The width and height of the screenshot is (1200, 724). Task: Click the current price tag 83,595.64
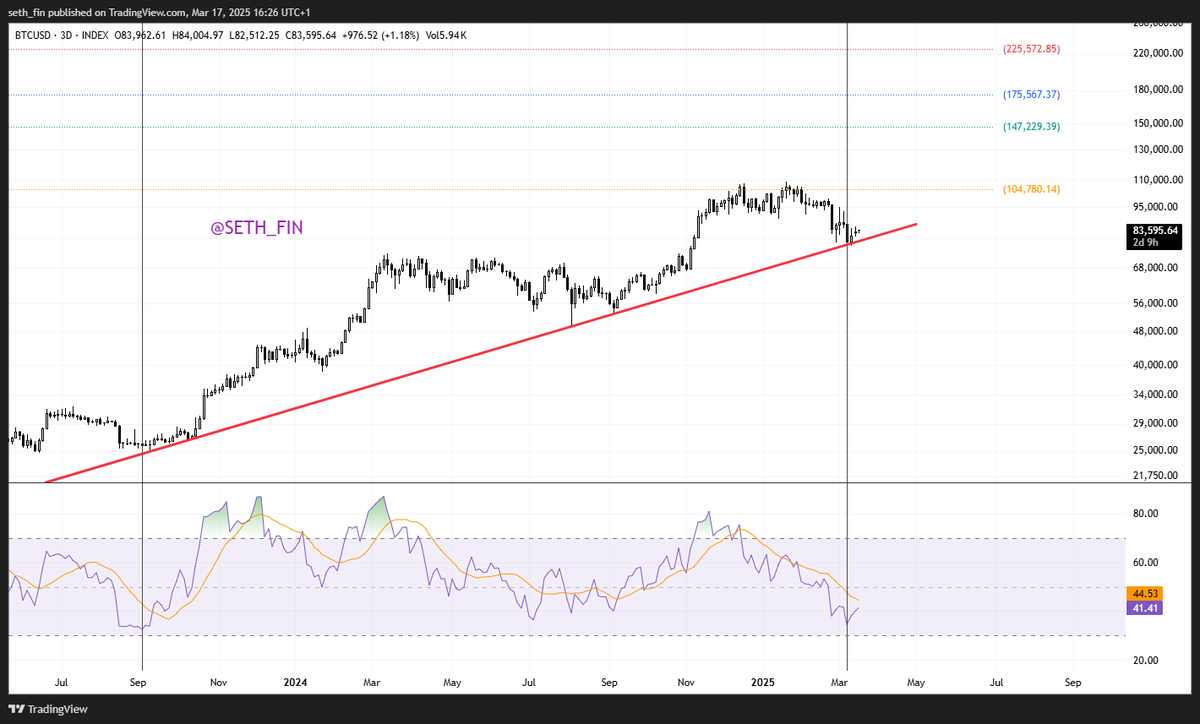click(x=1155, y=230)
